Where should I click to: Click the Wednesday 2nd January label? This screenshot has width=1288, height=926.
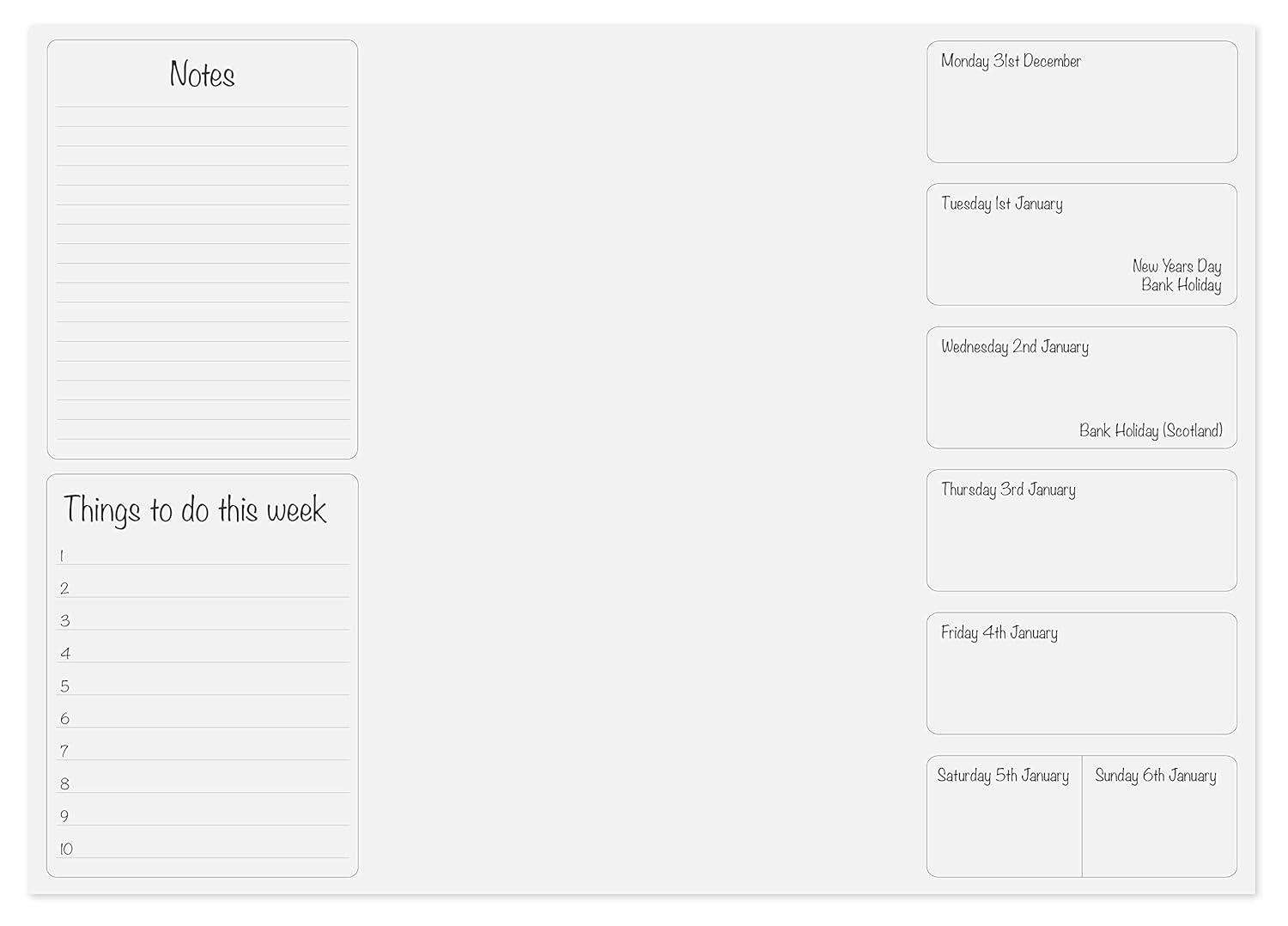pyautogui.click(x=1014, y=347)
